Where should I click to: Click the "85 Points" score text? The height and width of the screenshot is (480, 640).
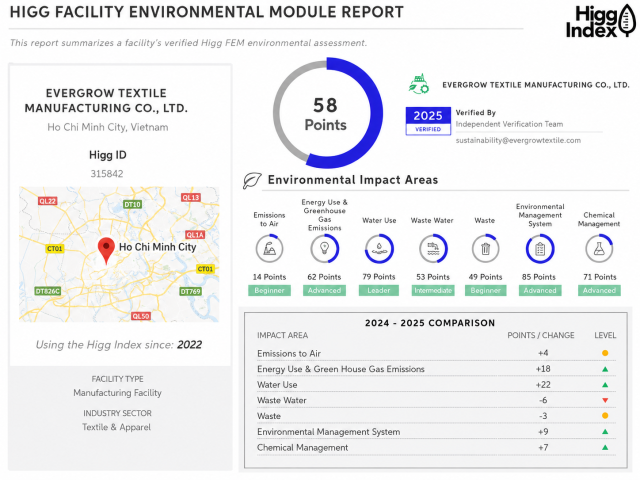pyautogui.click(x=539, y=277)
